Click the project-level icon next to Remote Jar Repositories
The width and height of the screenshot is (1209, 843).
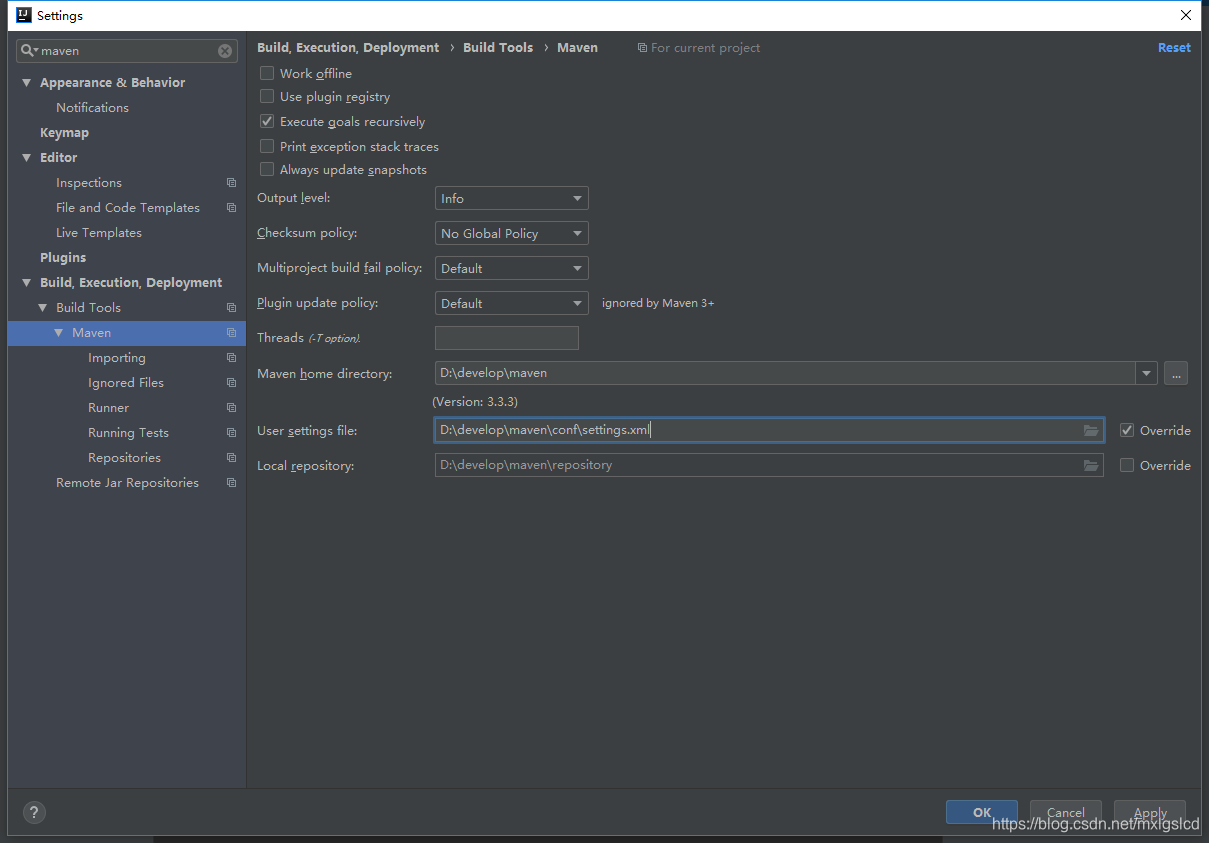click(231, 483)
